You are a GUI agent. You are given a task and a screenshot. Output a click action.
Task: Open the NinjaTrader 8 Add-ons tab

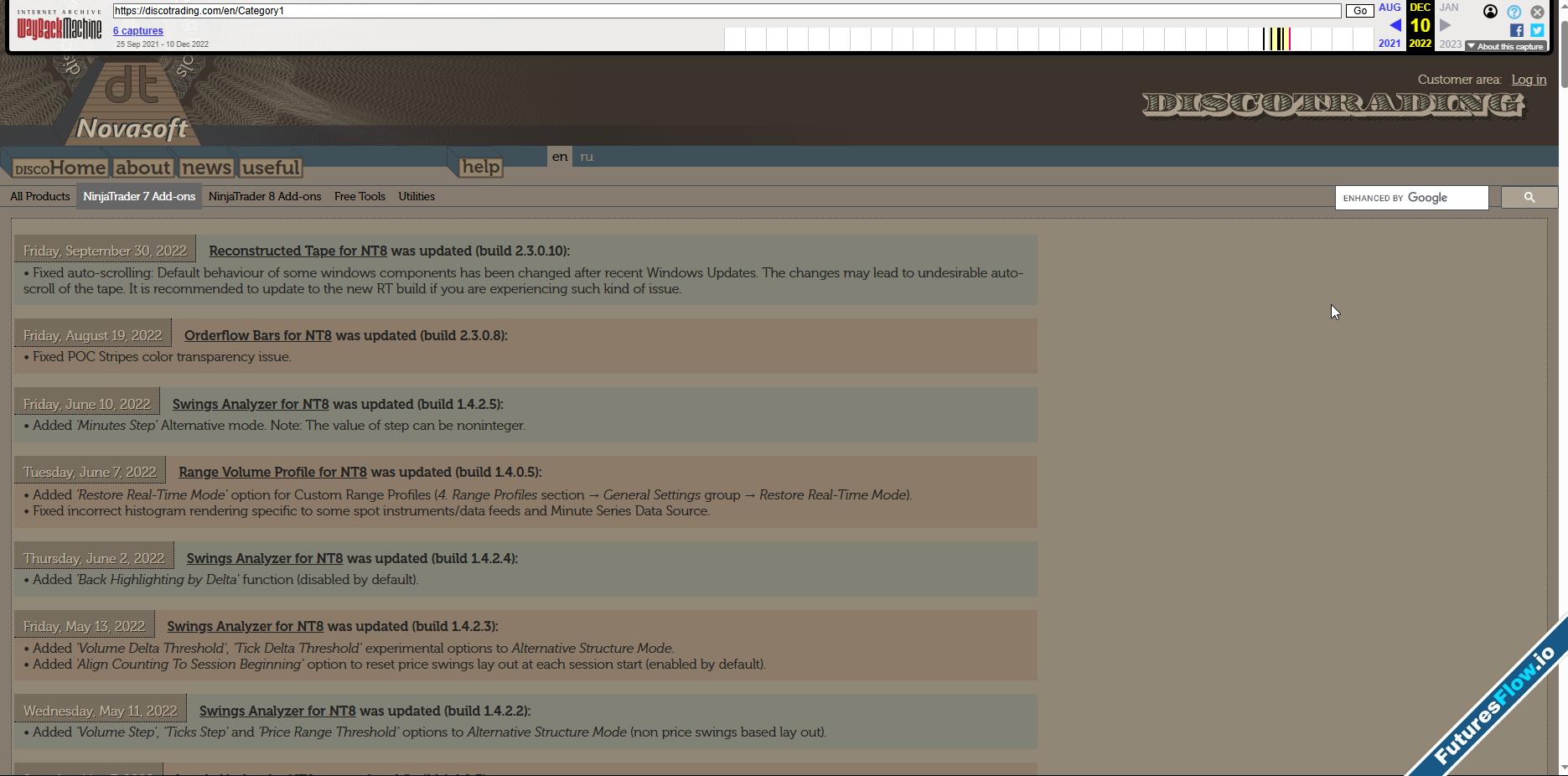tap(265, 197)
